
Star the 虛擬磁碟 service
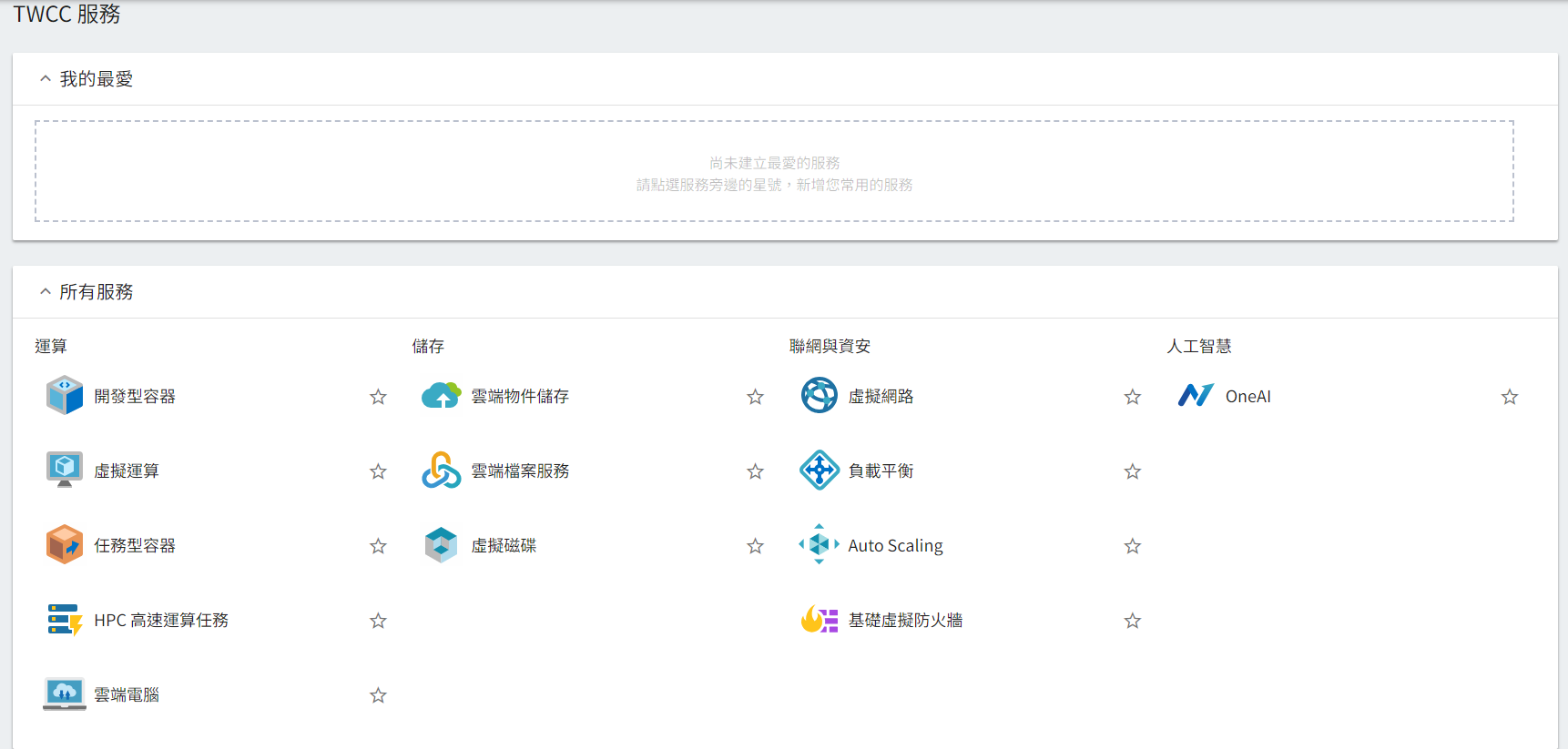coord(755,546)
